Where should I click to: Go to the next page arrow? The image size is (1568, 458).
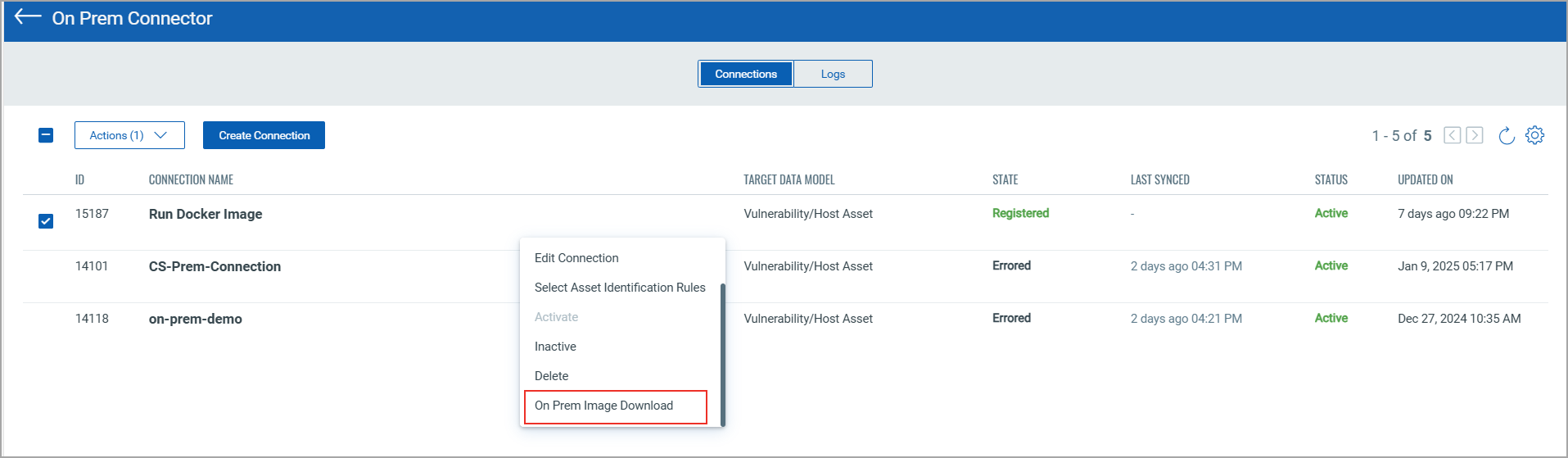tap(1475, 135)
